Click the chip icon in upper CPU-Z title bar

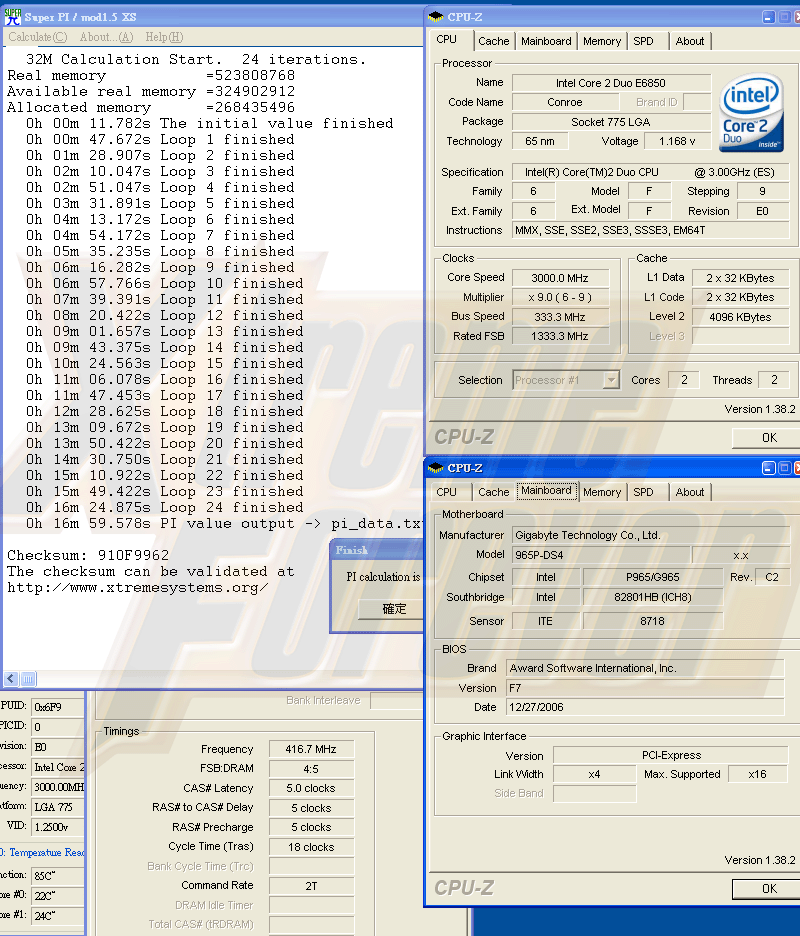pos(435,17)
